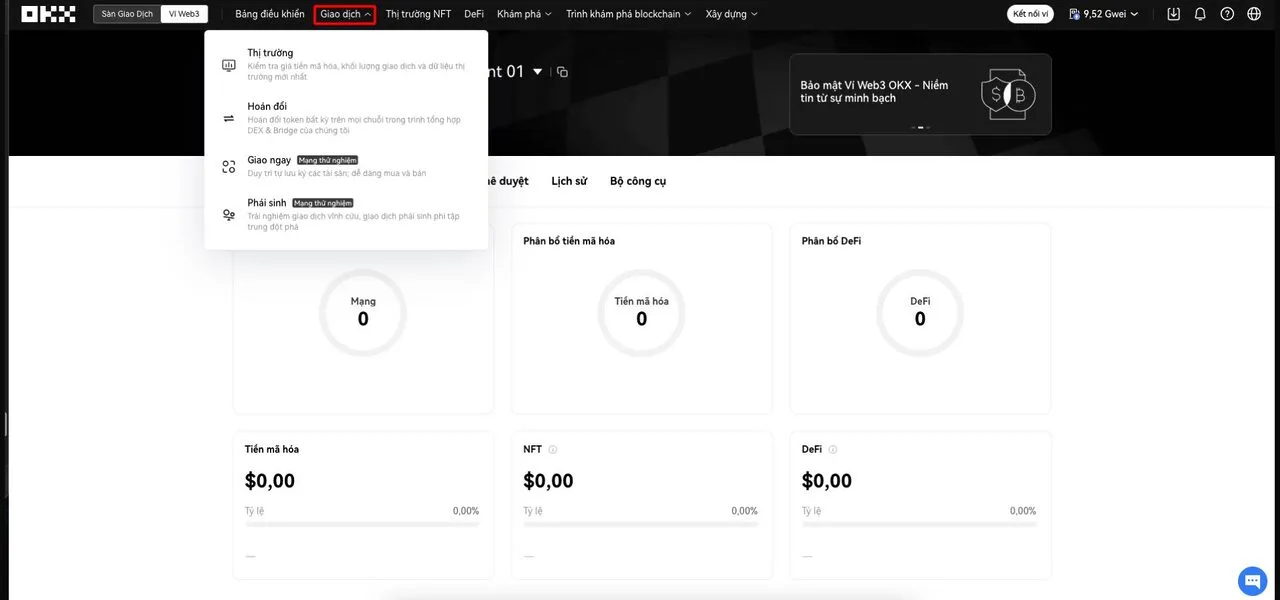Copy account address using copy icon
This screenshot has width=1280, height=600.
563,72
